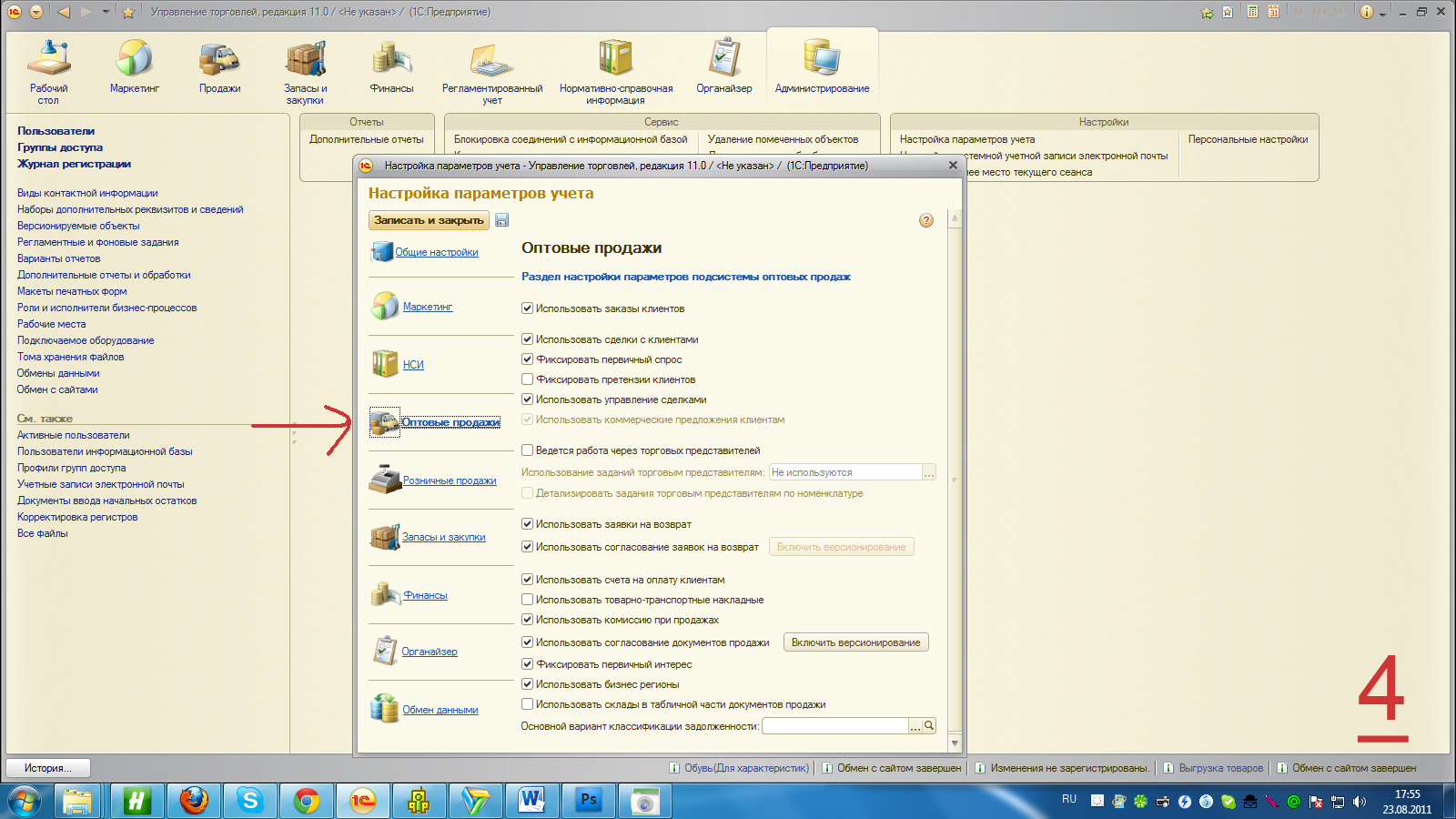
Task: Click Основной вариант классификации задолженности input
Action: (835, 726)
